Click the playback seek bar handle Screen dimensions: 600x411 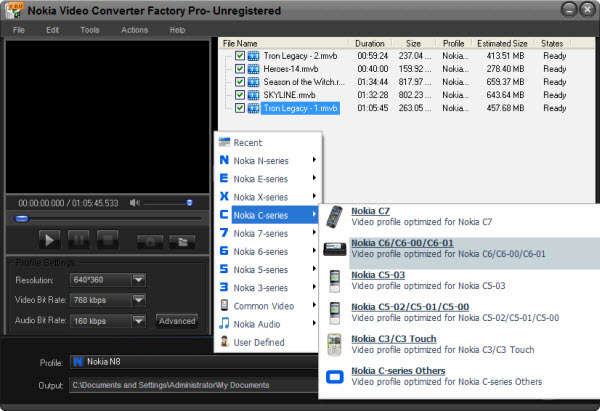pos(21,219)
